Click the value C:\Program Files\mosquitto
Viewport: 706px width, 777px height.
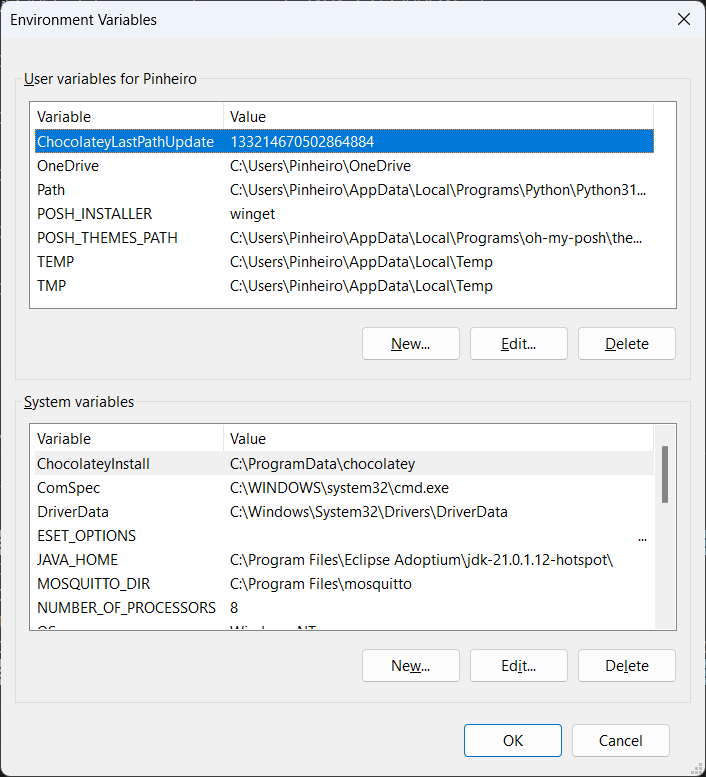click(x=321, y=584)
